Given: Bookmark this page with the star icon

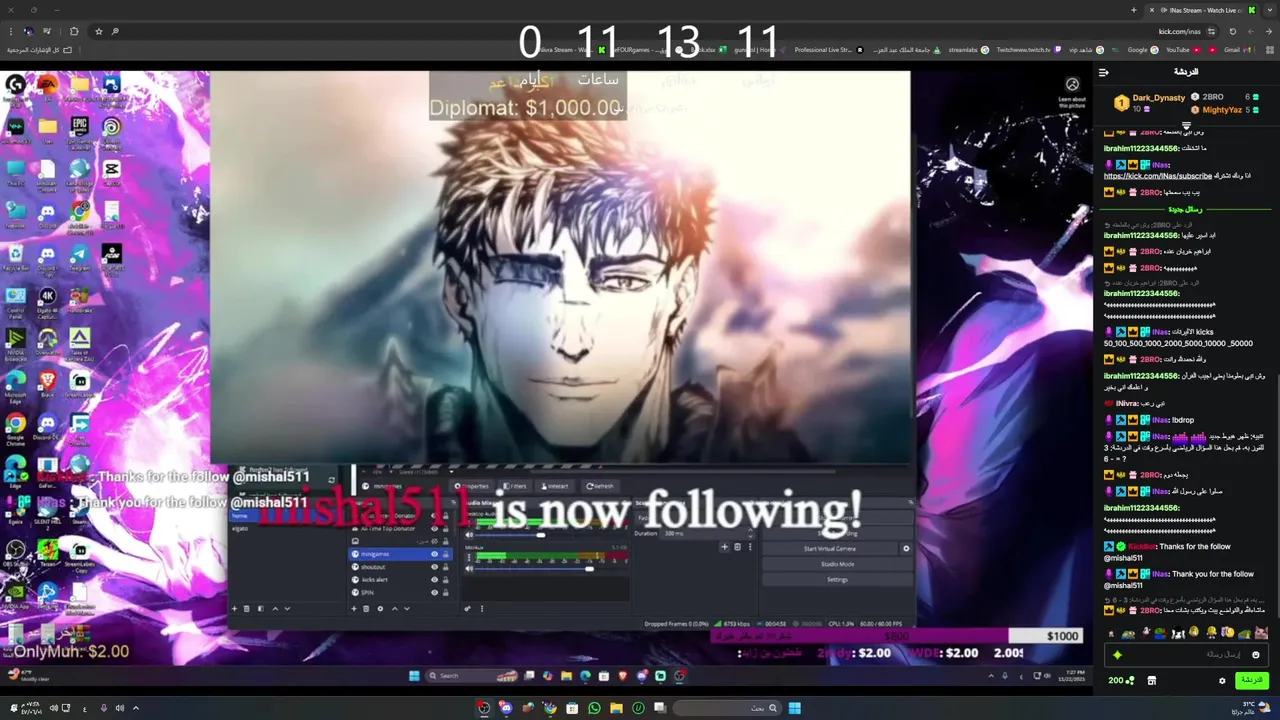Looking at the screenshot, I should click(x=98, y=31).
